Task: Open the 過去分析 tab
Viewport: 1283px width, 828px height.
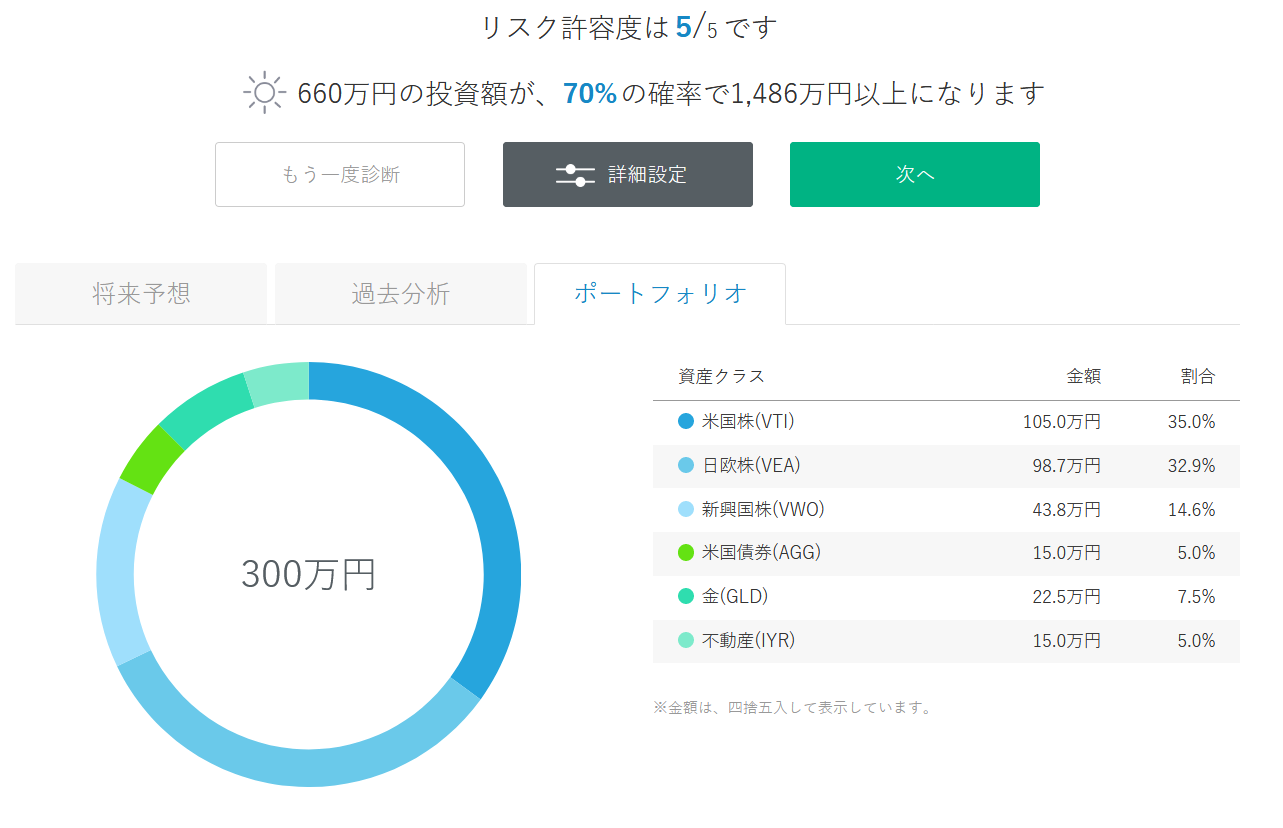Action: (400, 294)
